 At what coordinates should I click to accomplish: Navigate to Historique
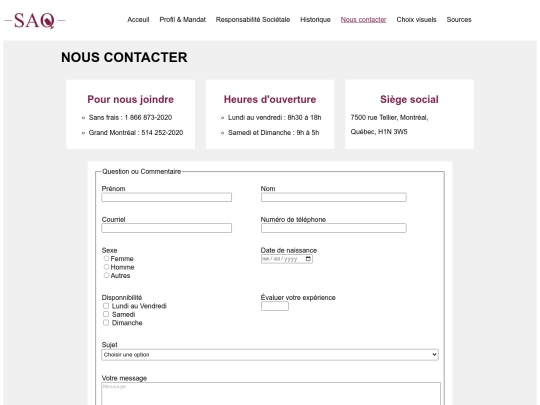pyautogui.click(x=315, y=20)
